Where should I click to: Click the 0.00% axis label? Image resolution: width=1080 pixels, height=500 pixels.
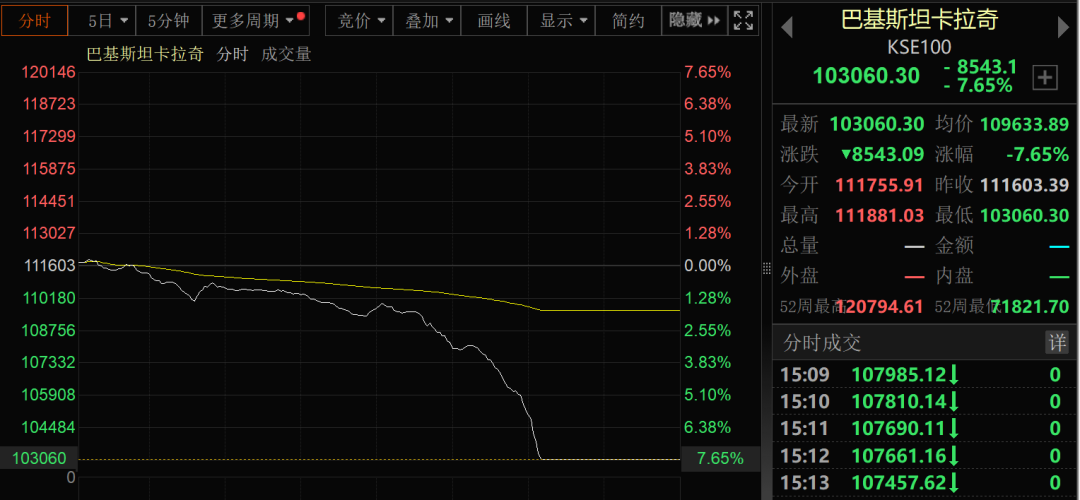tap(707, 266)
